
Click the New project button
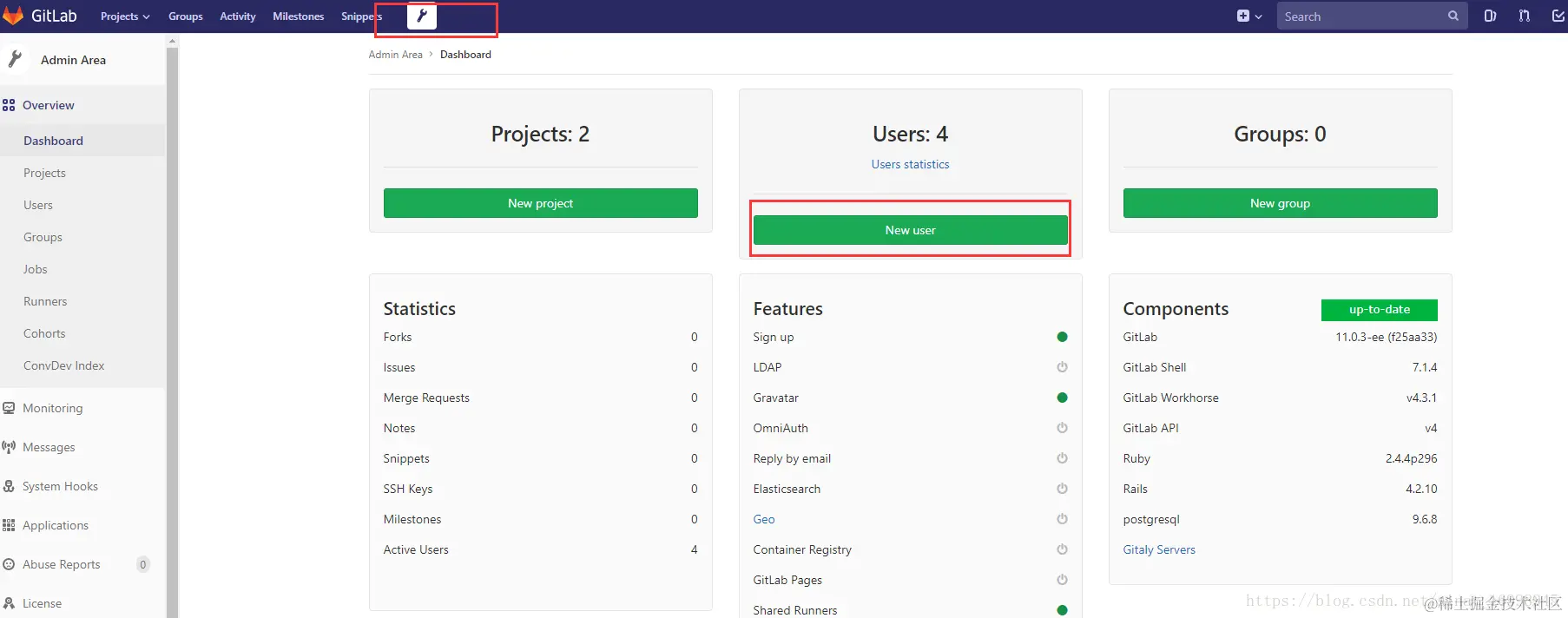pos(541,203)
